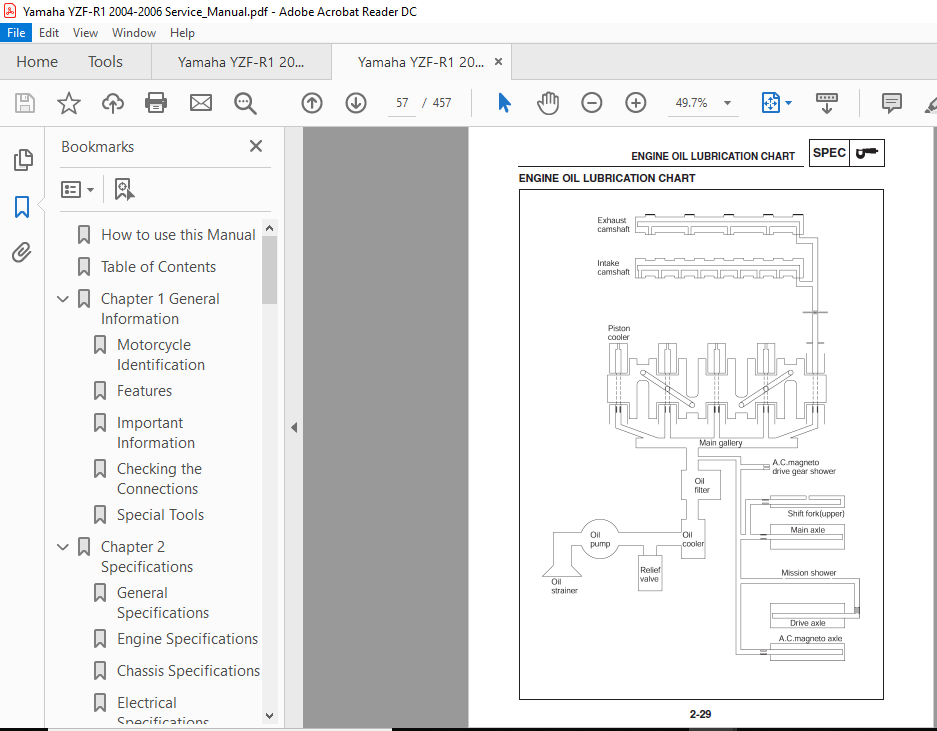Screen dimensions: 937x731
Task: Open How to use this Manual bookmark
Action: tap(178, 235)
